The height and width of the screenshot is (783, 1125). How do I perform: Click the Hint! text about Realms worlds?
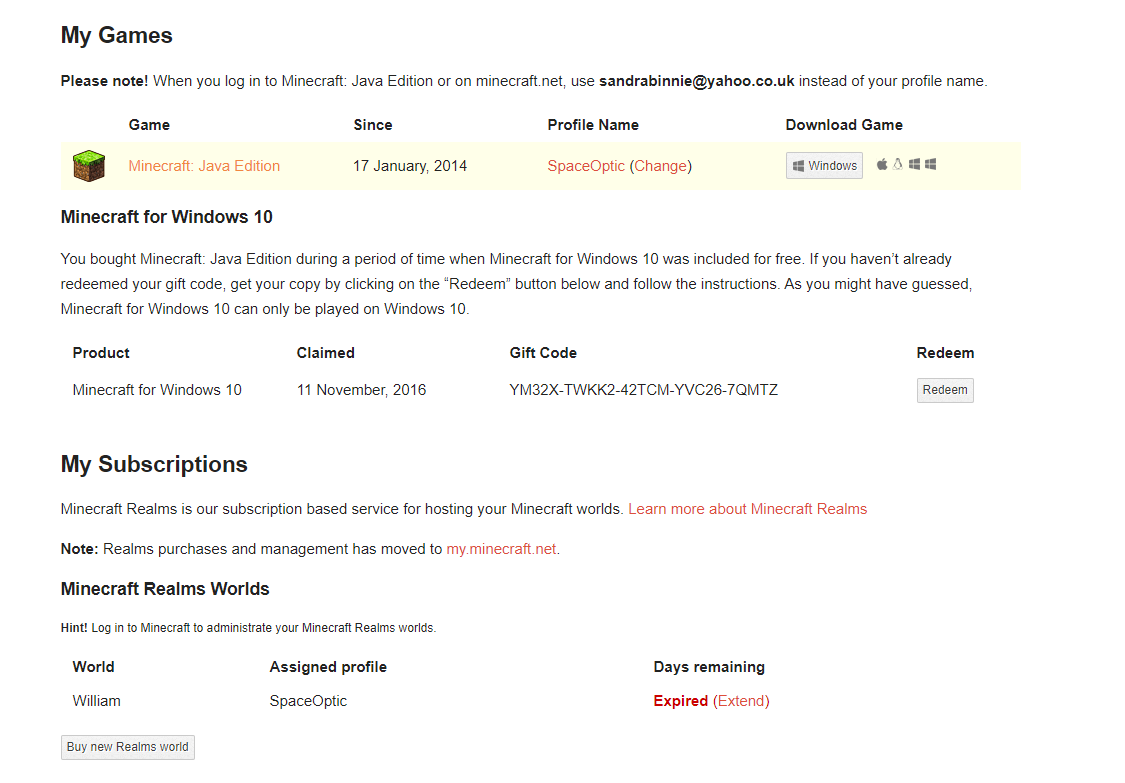248,628
